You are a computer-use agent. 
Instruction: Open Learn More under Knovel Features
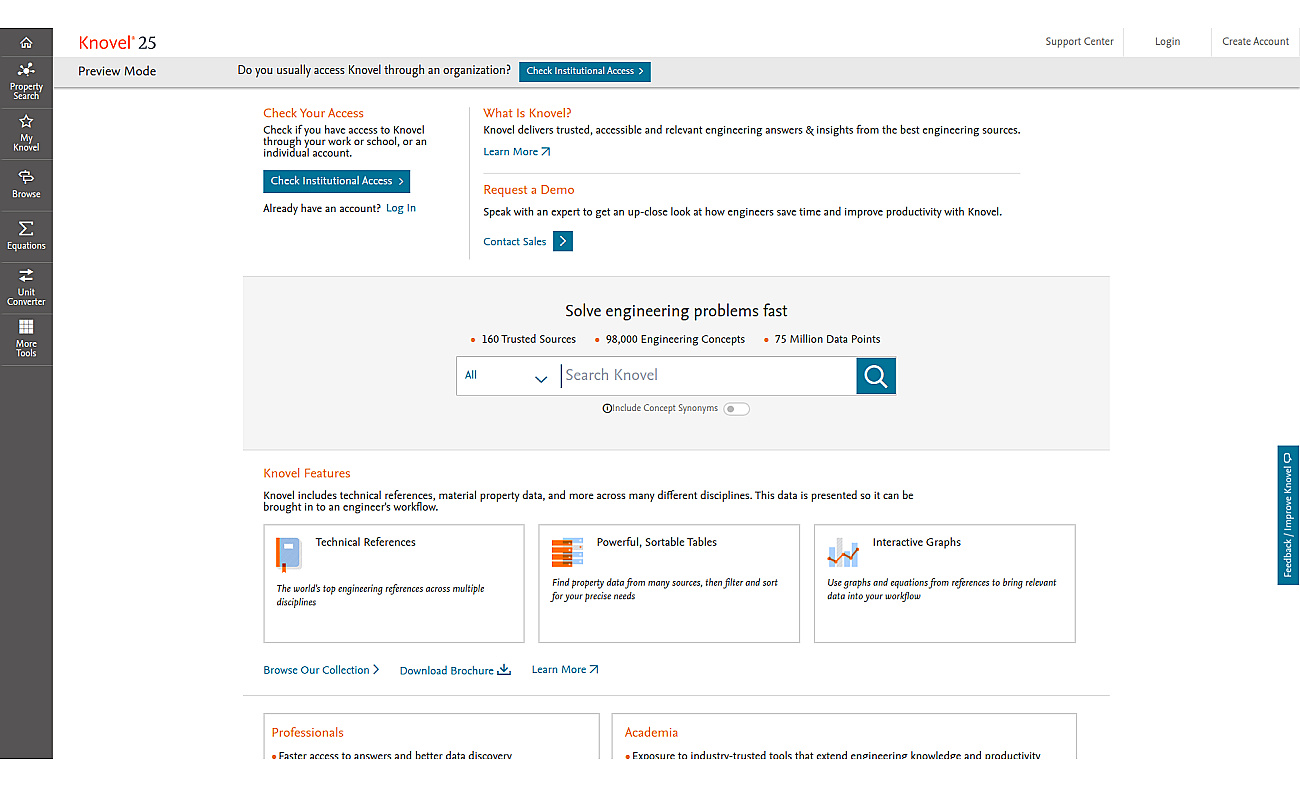(565, 670)
